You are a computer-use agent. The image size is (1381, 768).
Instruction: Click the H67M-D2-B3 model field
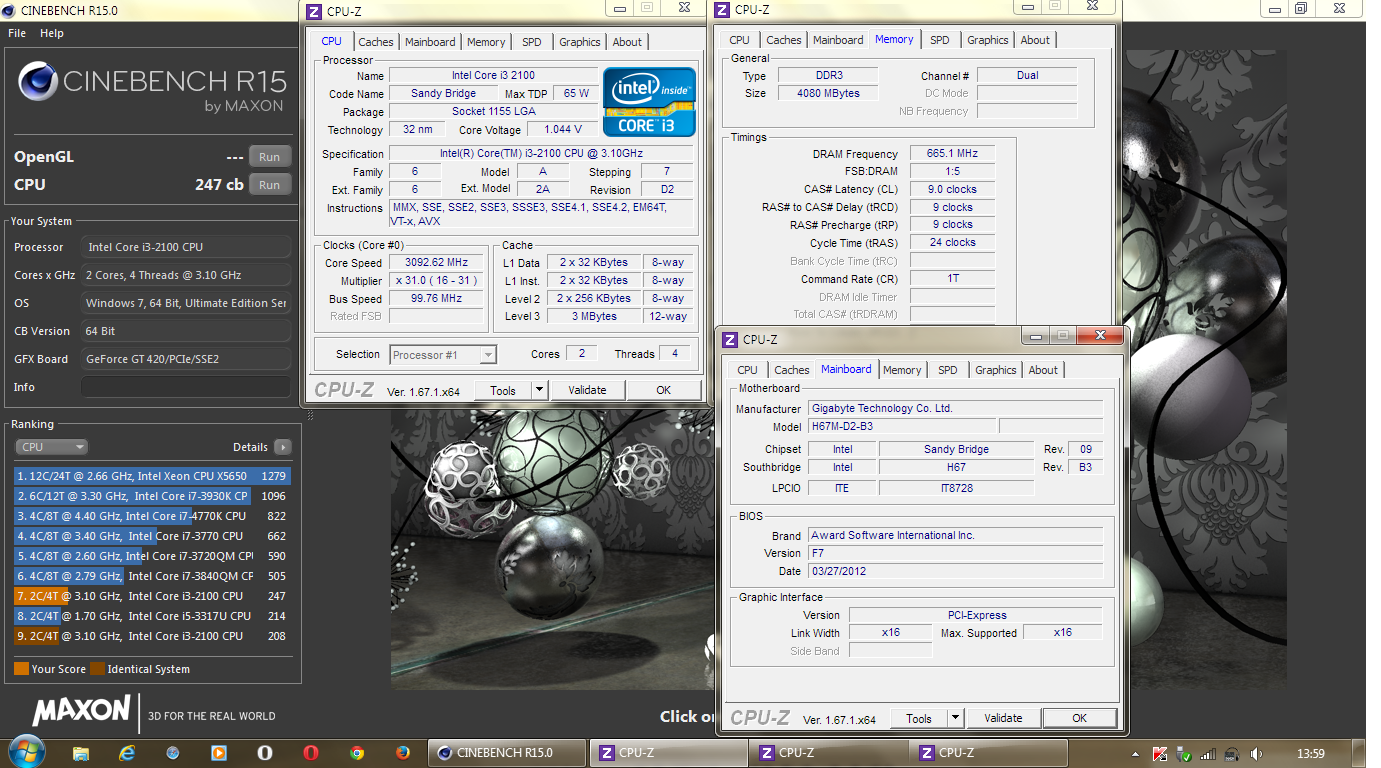(902, 427)
